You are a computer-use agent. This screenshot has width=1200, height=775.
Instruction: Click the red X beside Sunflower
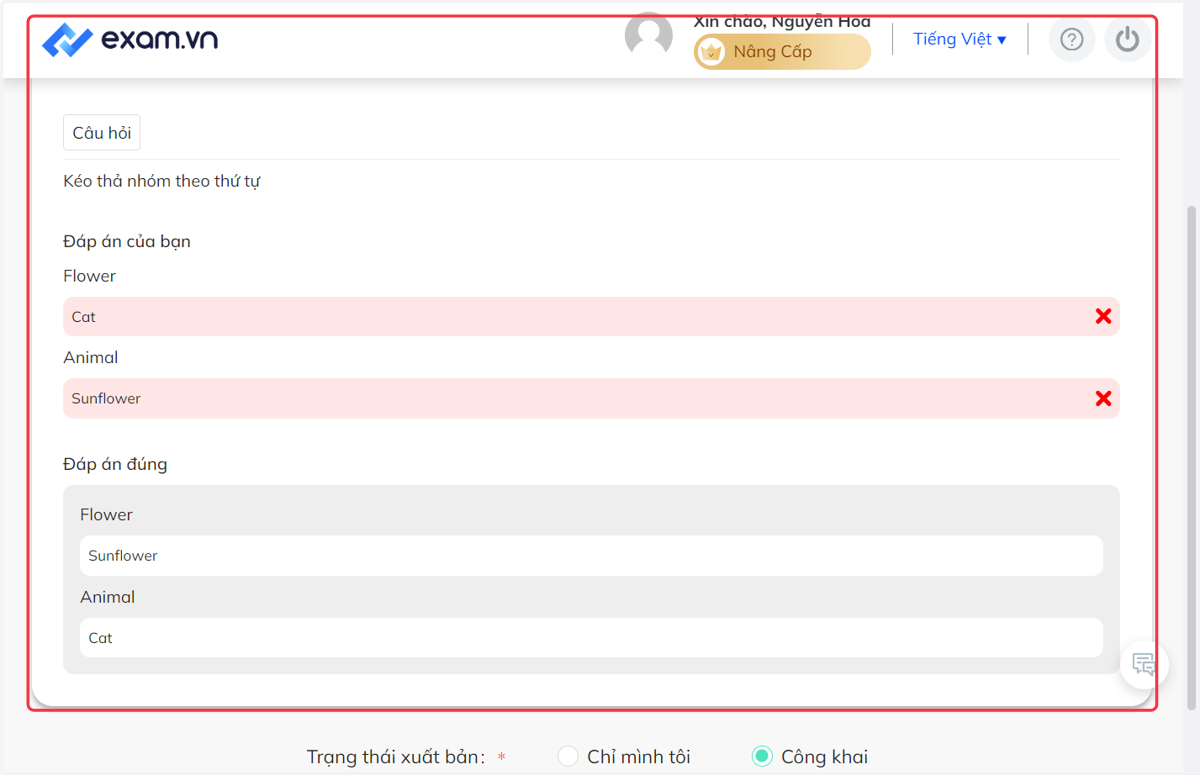(1103, 398)
